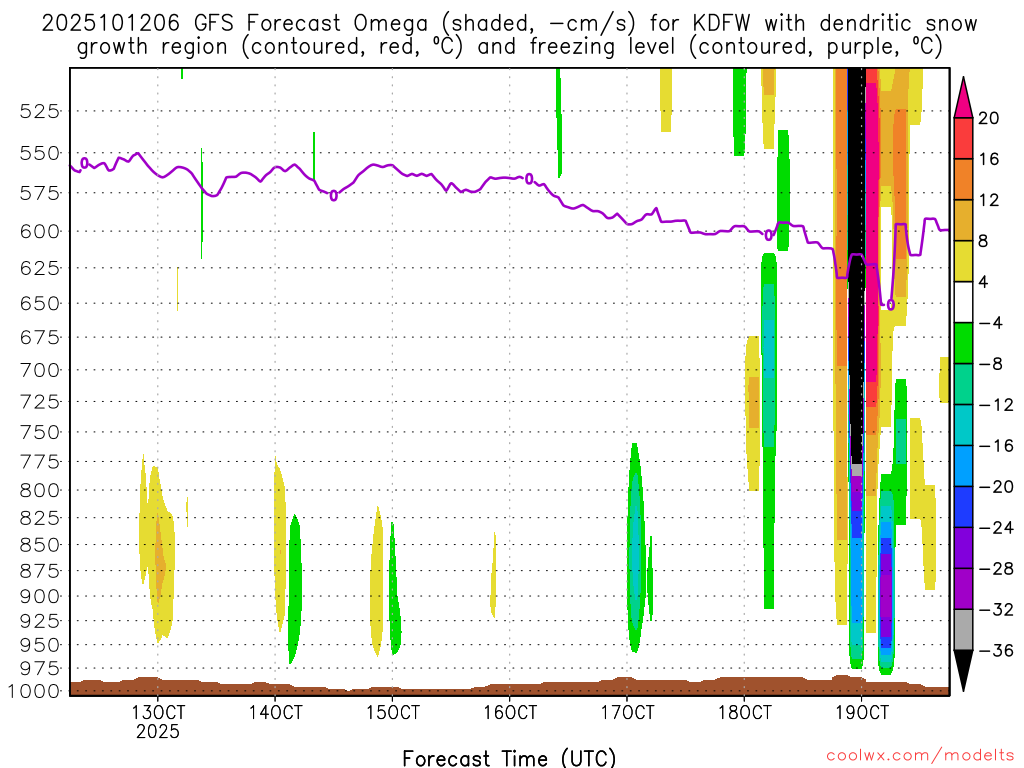
Task: Click the green-cyan omega blob near 17OCT
Action: [x=635, y=549]
